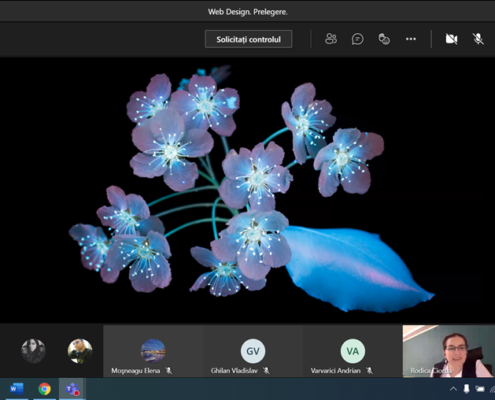Screen dimensions: 495x400
Task: Click the GV avatar of Ghilan Vladislav
Action: (x=253, y=351)
